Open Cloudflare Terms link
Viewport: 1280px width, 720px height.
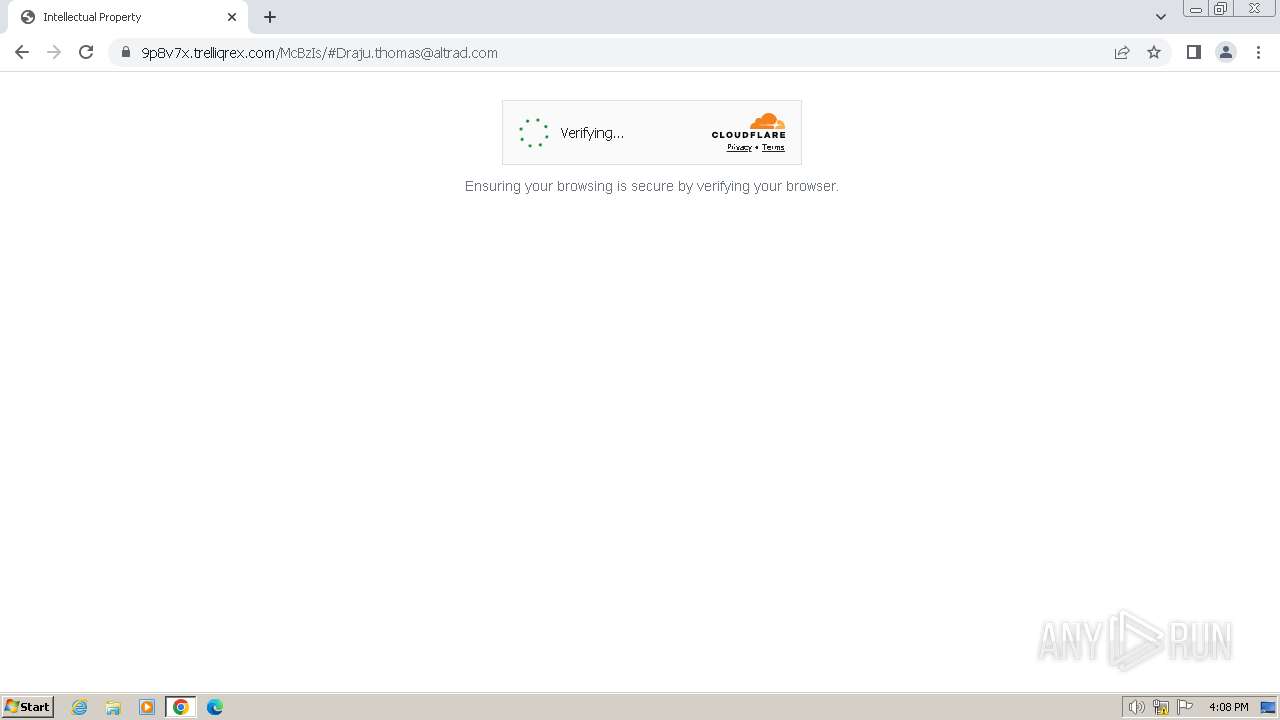pos(773,147)
